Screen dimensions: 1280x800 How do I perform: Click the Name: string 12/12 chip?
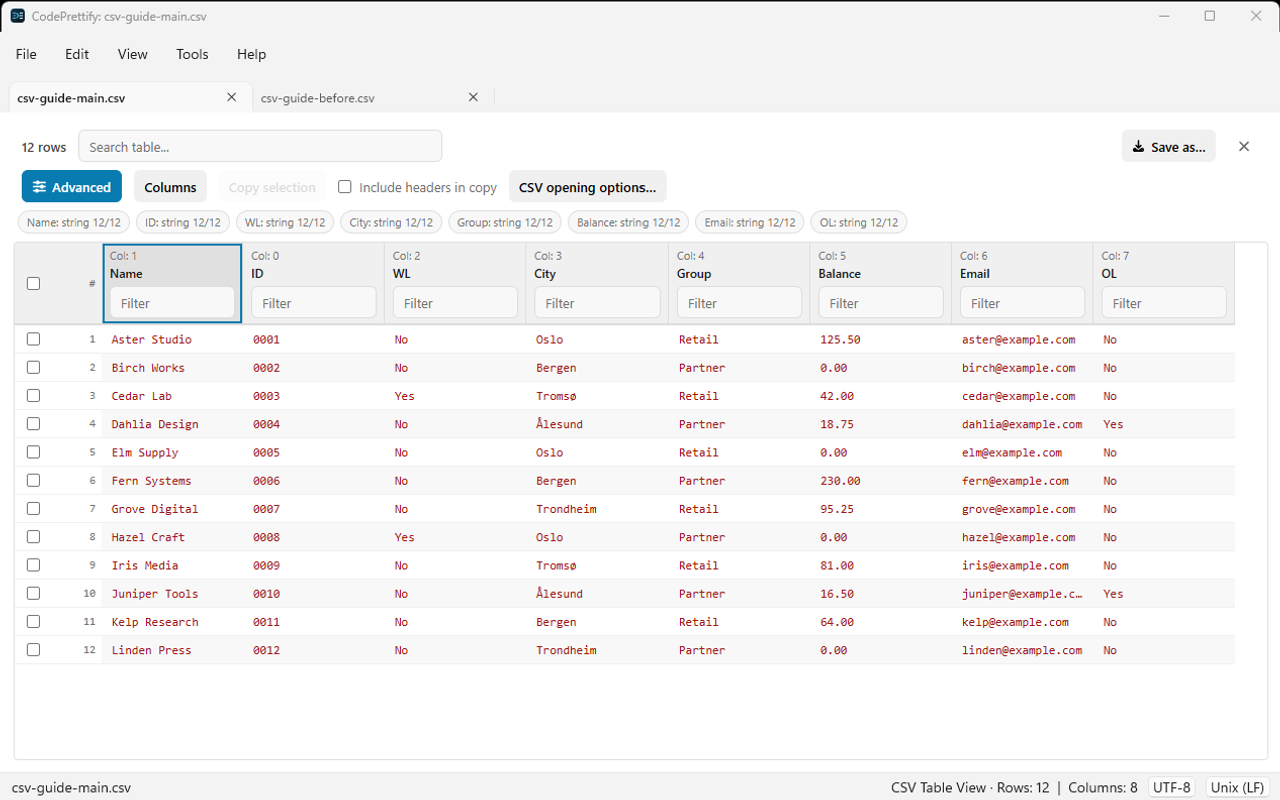point(74,222)
